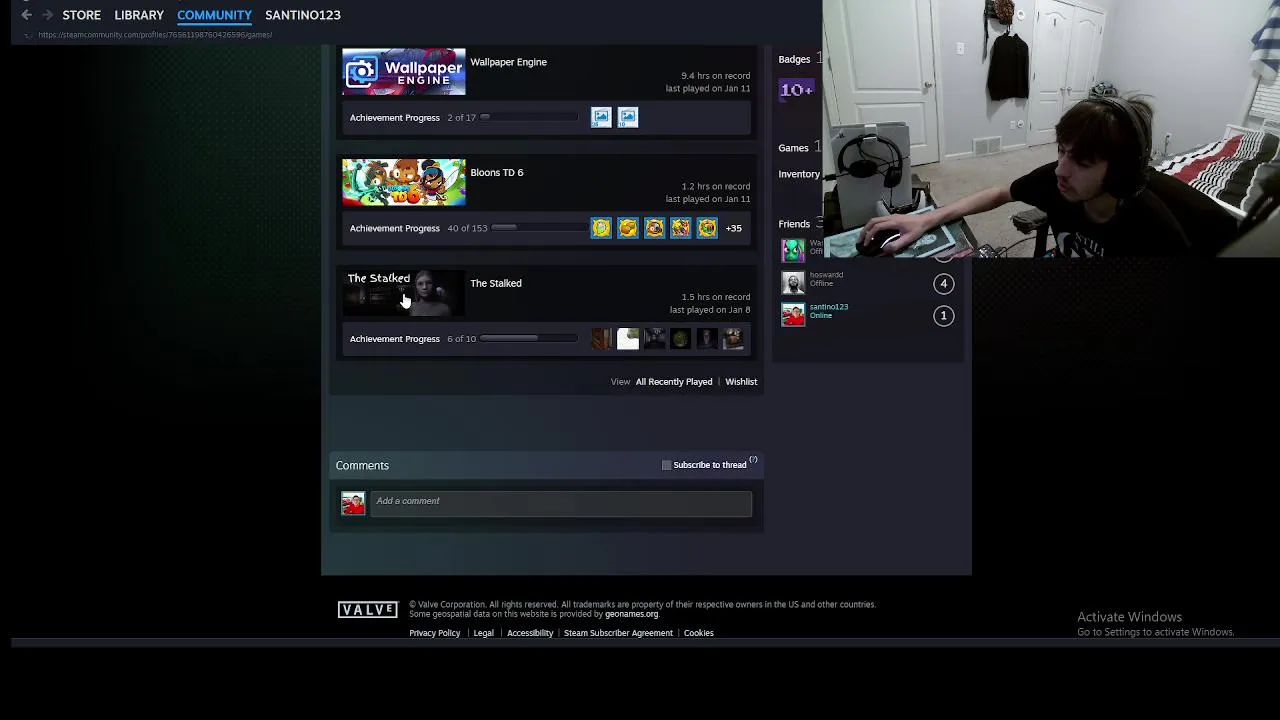The height and width of the screenshot is (720, 1280).
Task: Show the +35 more Bloons achievements
Action: 734,228
